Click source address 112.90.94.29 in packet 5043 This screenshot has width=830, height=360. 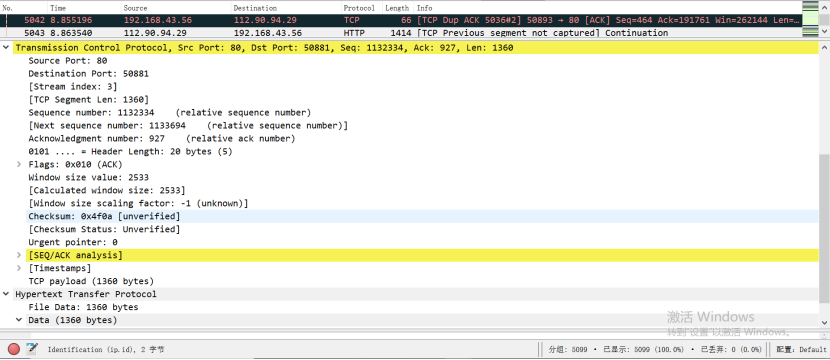(x=155, y=33)
